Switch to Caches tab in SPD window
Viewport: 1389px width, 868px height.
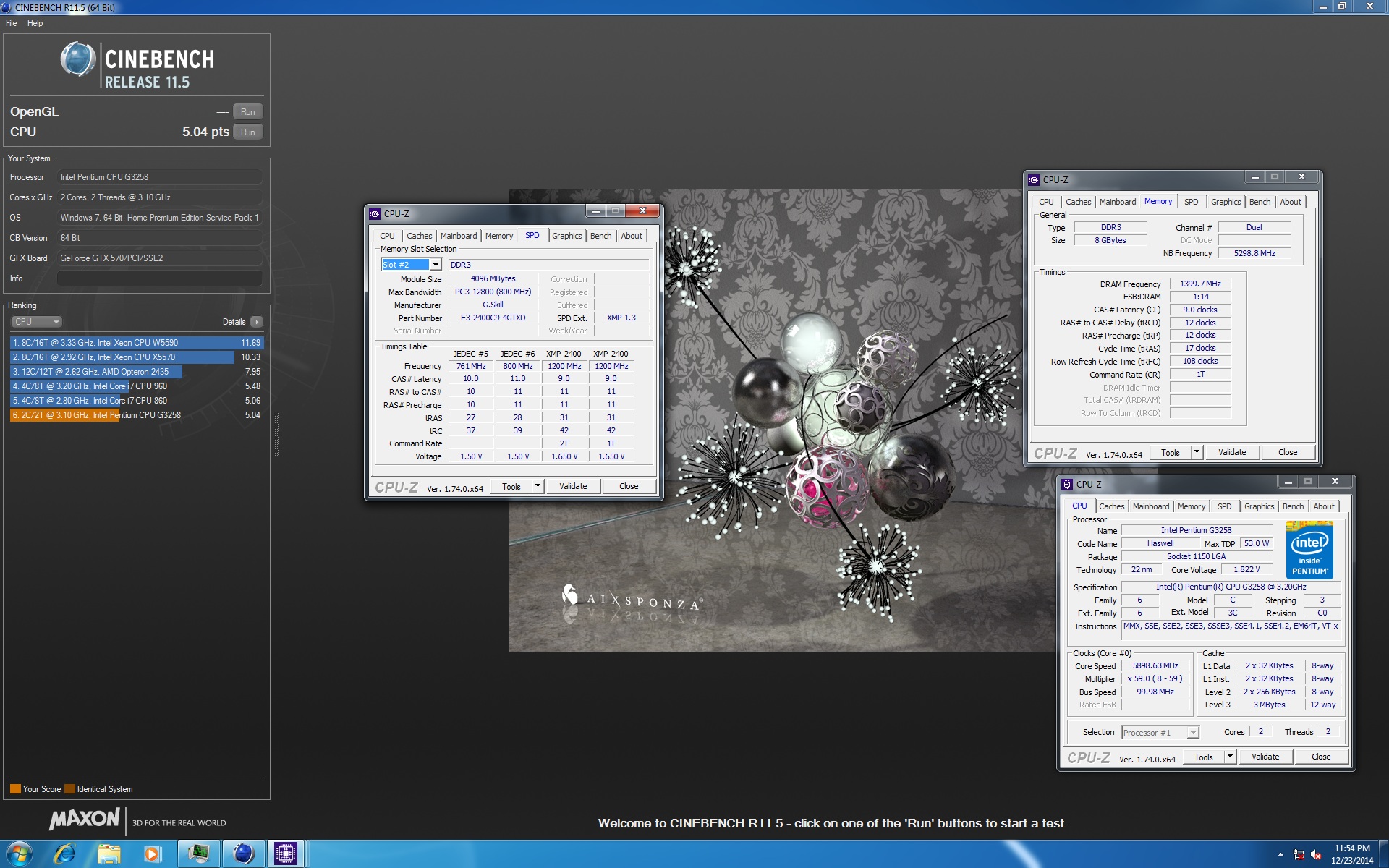[x=419, y=236]
